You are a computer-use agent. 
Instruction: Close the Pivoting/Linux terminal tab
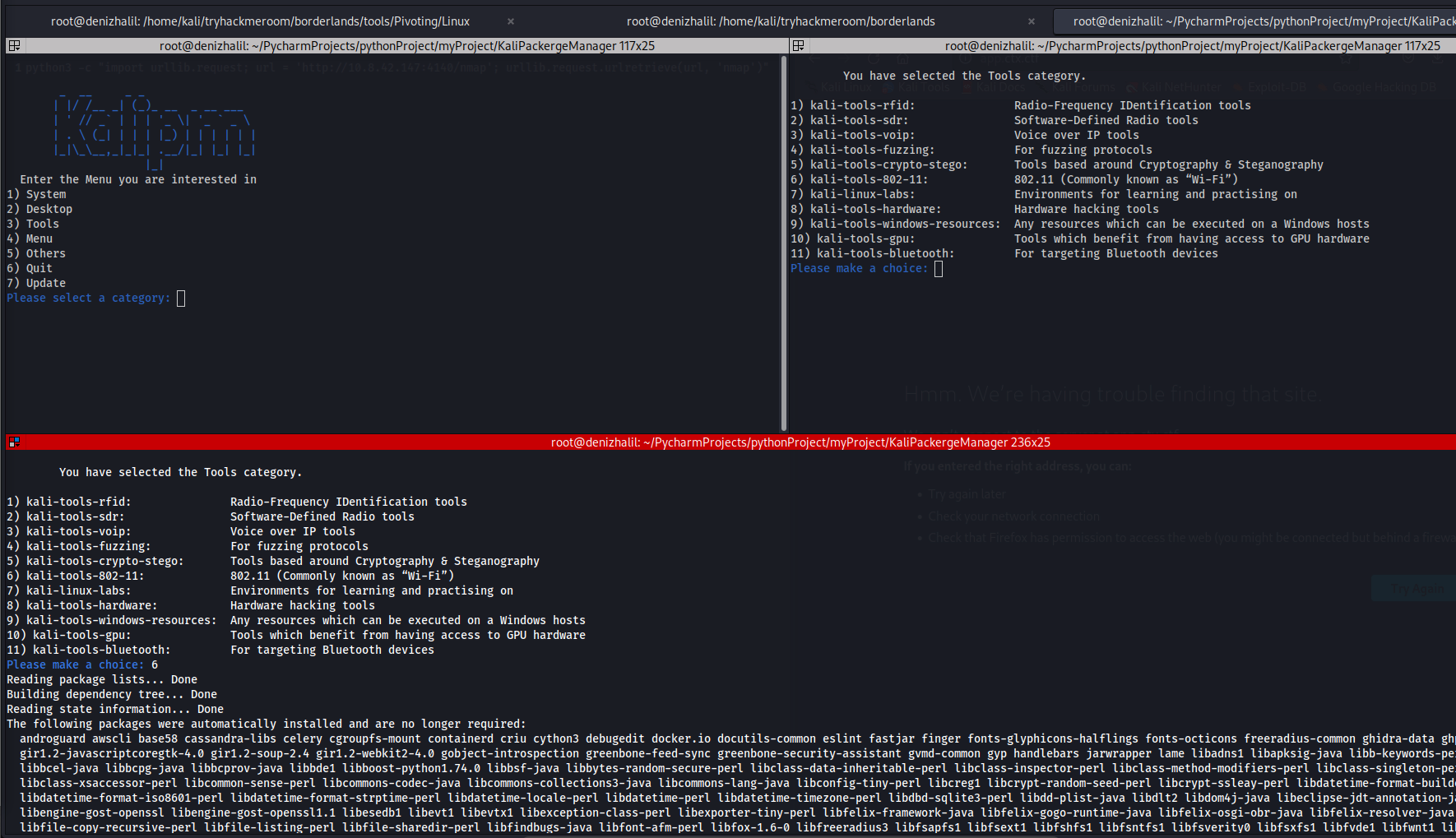(510, 21)
